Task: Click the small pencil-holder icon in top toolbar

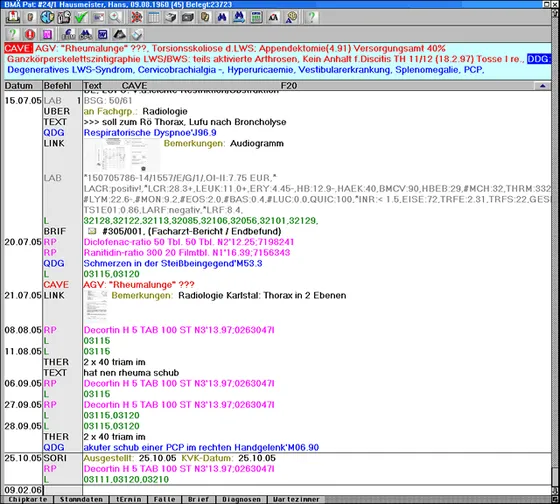Action: click(x=30, y=17)
